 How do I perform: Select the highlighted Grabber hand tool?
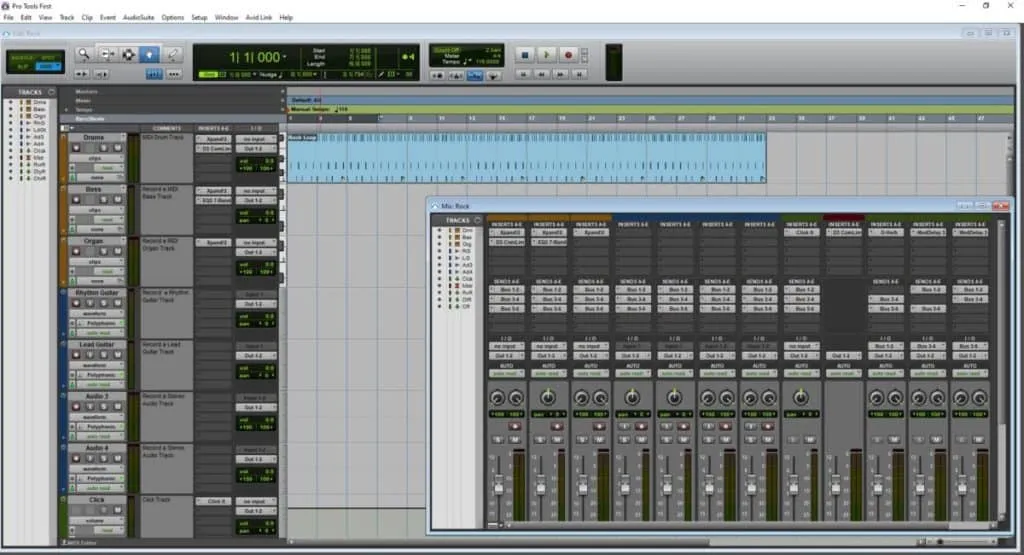(150, 55)
